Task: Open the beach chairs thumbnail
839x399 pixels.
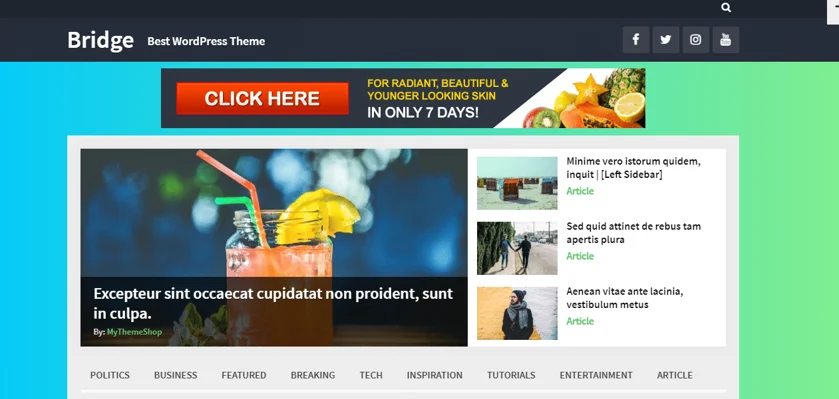Action: pos(517,183)
